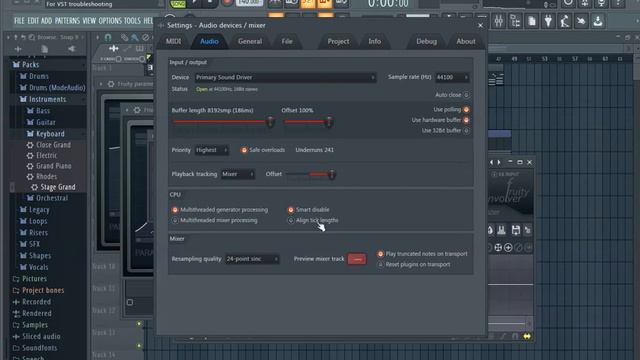Open the mixer from the toolbar icon
The height and width of the screenshot is (360, 640).
(x=499, y=21)
